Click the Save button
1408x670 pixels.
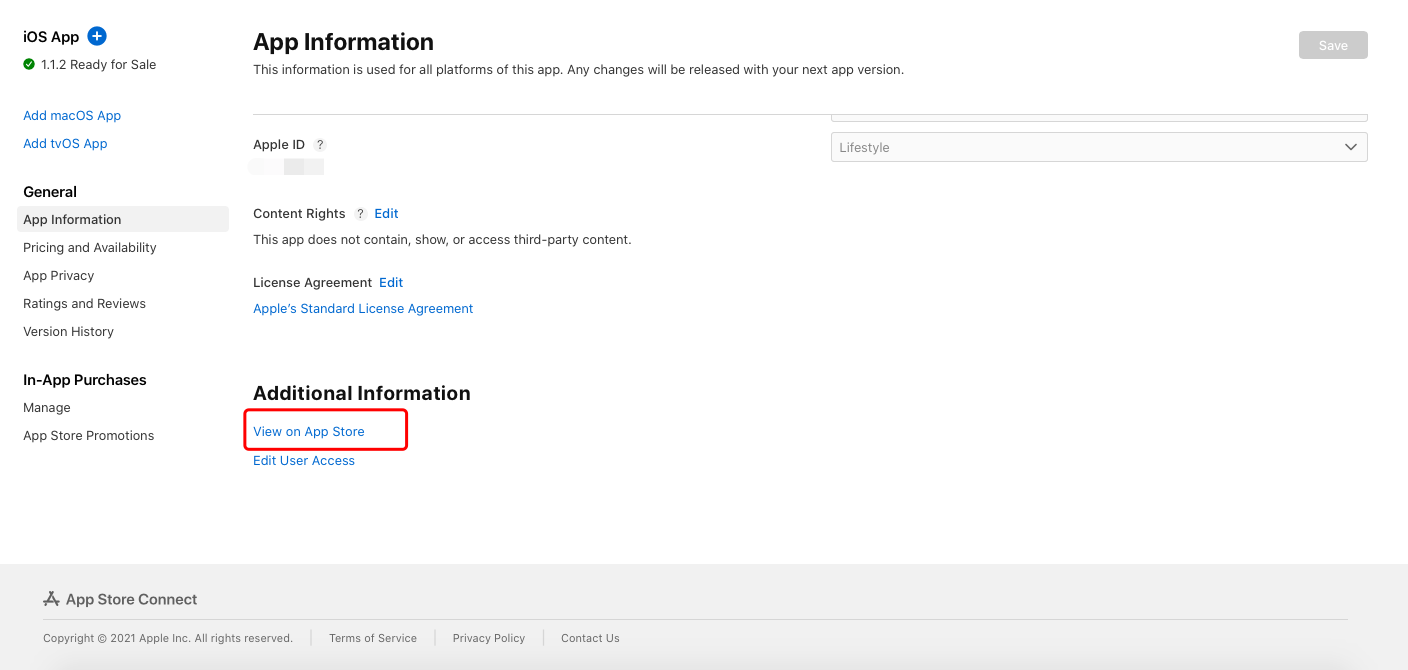(x=1333, y=45)
